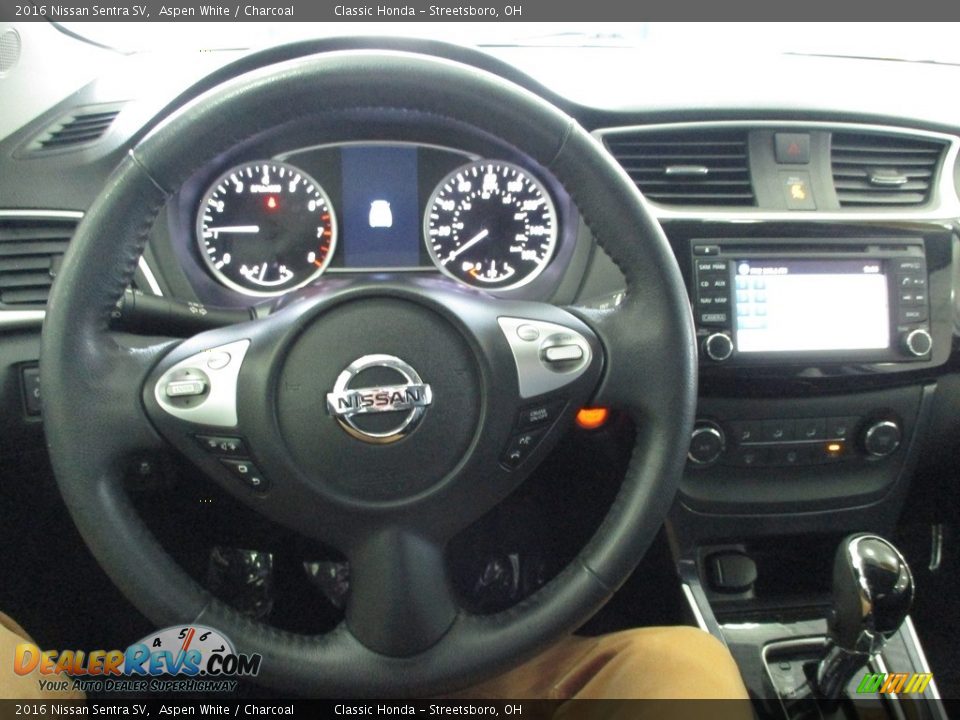The height and width of the screenshot is (720, 960).
Task: Tap the speedometer gauge
Action: [x=490, y=225]
